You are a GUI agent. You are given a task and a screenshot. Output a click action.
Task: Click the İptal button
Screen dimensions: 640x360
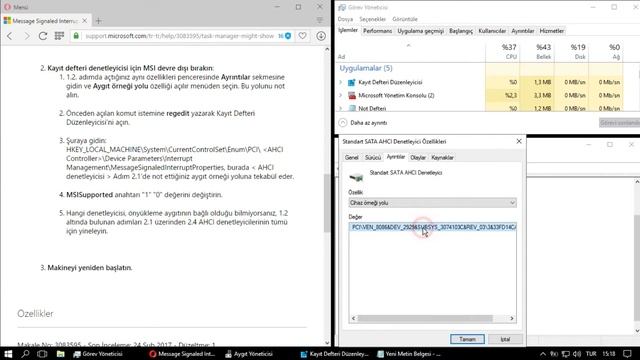click(x=505, y=339)
